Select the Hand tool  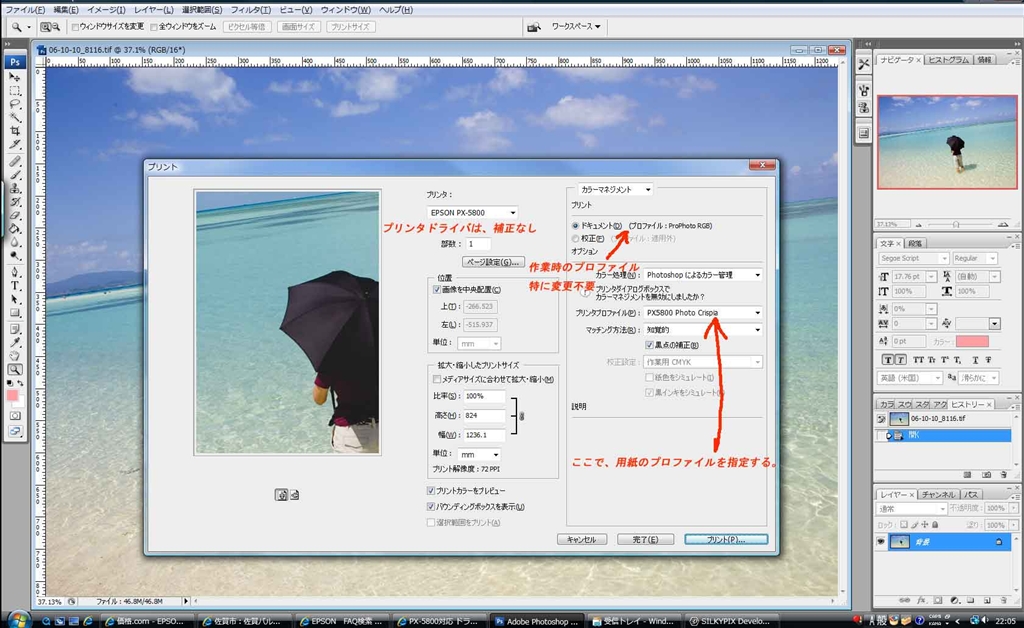pos(15,355)
